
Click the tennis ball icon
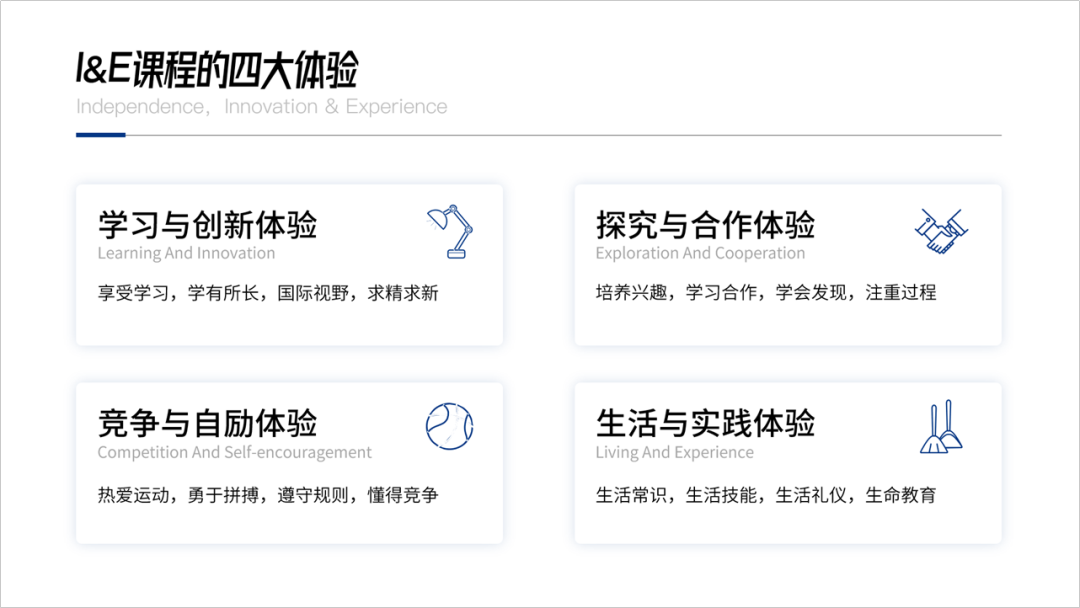point(450,427)
